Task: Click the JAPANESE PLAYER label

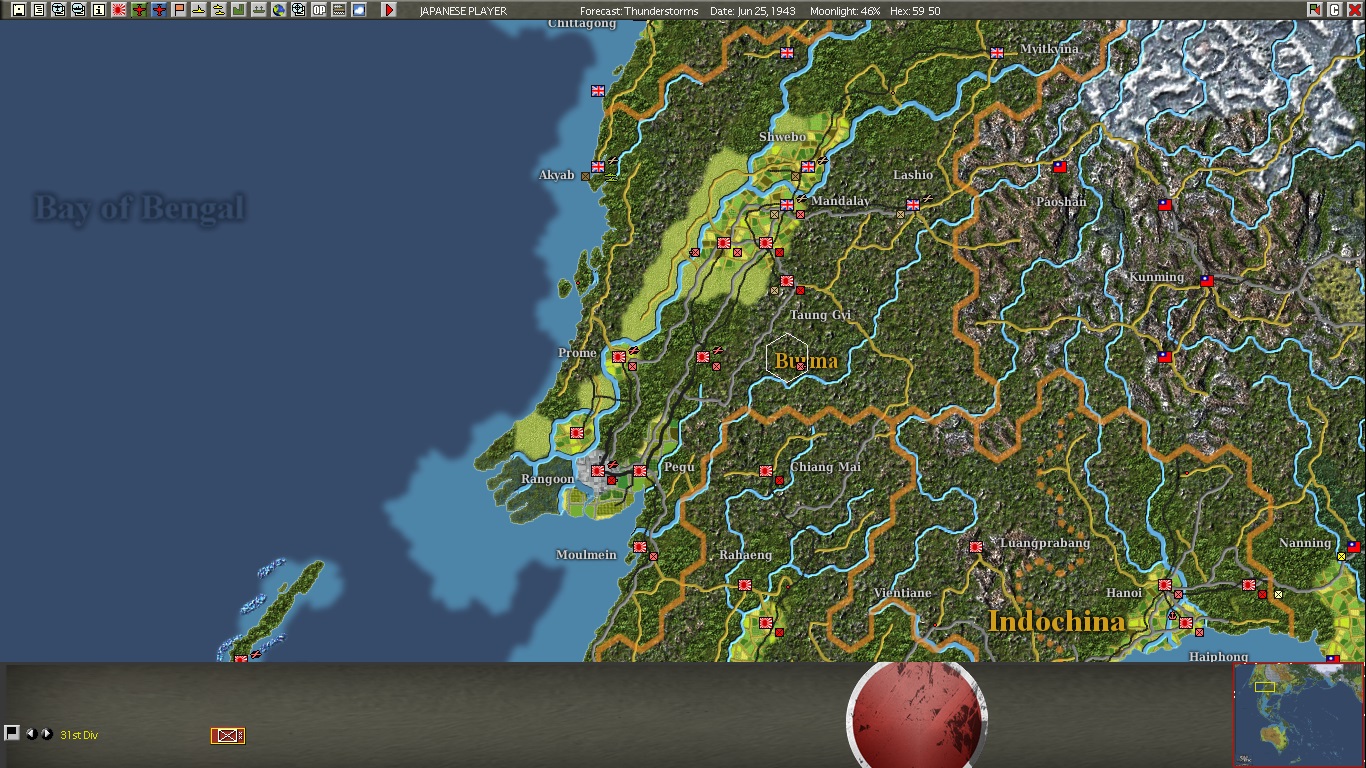Action: 463,11
